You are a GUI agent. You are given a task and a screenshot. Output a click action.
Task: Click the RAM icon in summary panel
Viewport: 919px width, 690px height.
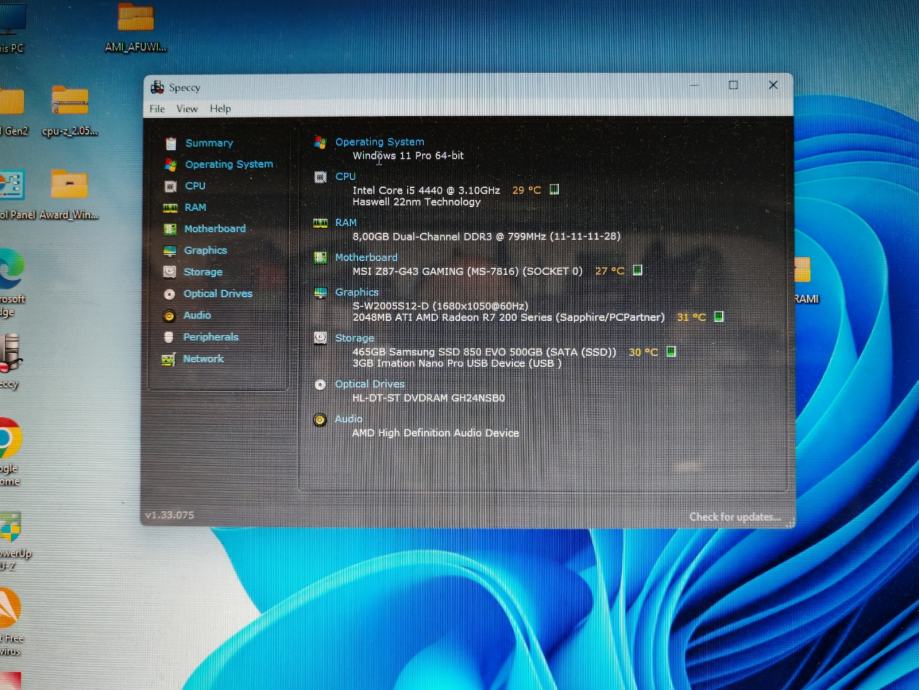tap(320, 223)
